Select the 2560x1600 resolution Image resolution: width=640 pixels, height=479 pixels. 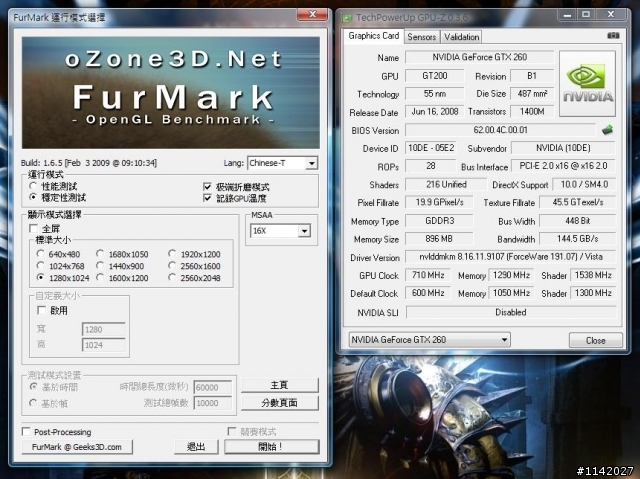tap(172, 266)
